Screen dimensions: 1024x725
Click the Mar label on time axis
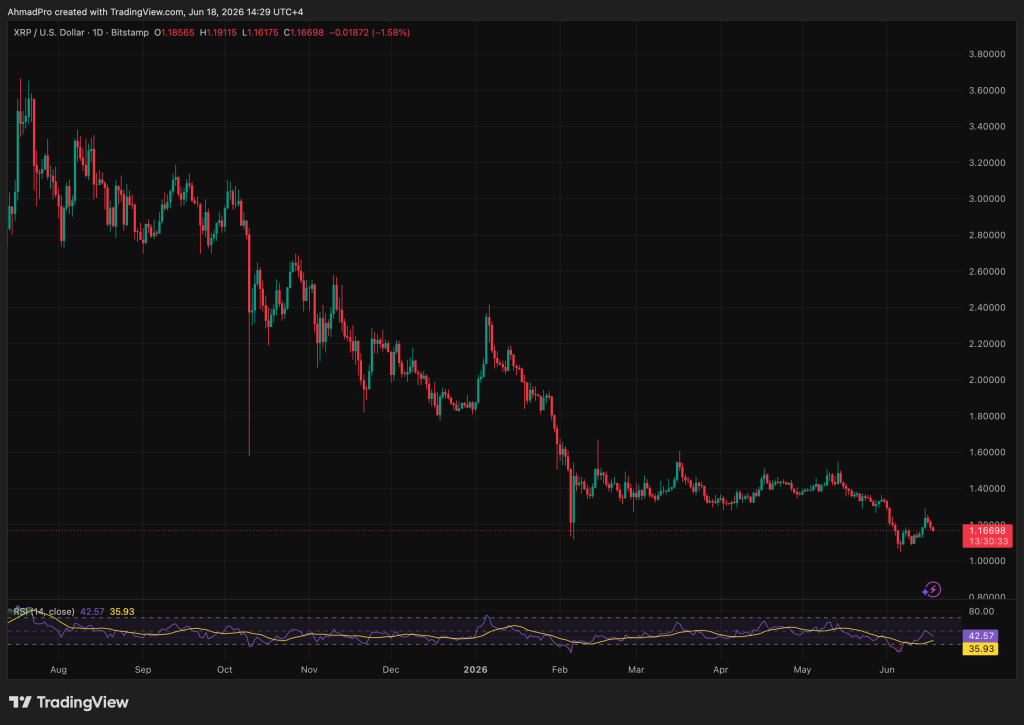(x=636, y=669)
